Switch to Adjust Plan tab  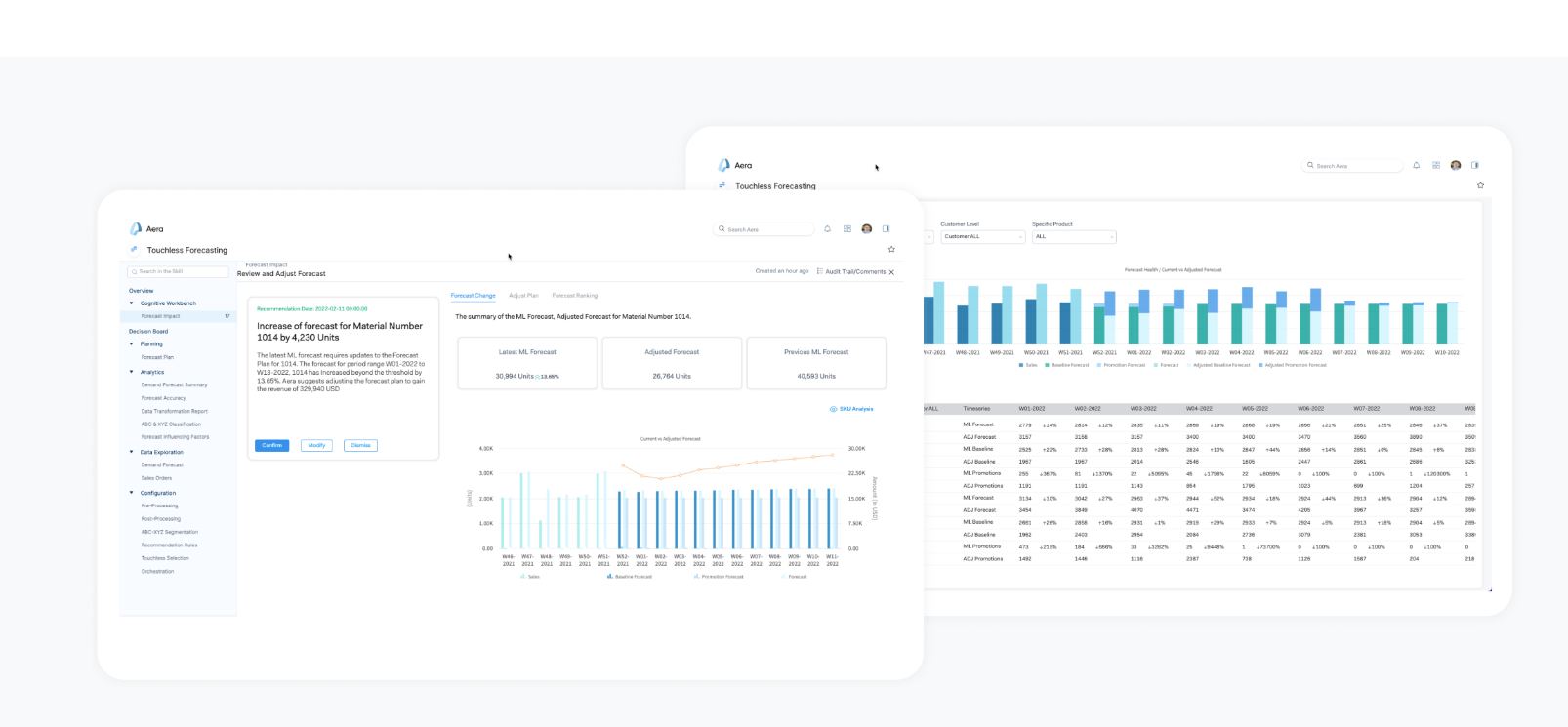[523, 295]
